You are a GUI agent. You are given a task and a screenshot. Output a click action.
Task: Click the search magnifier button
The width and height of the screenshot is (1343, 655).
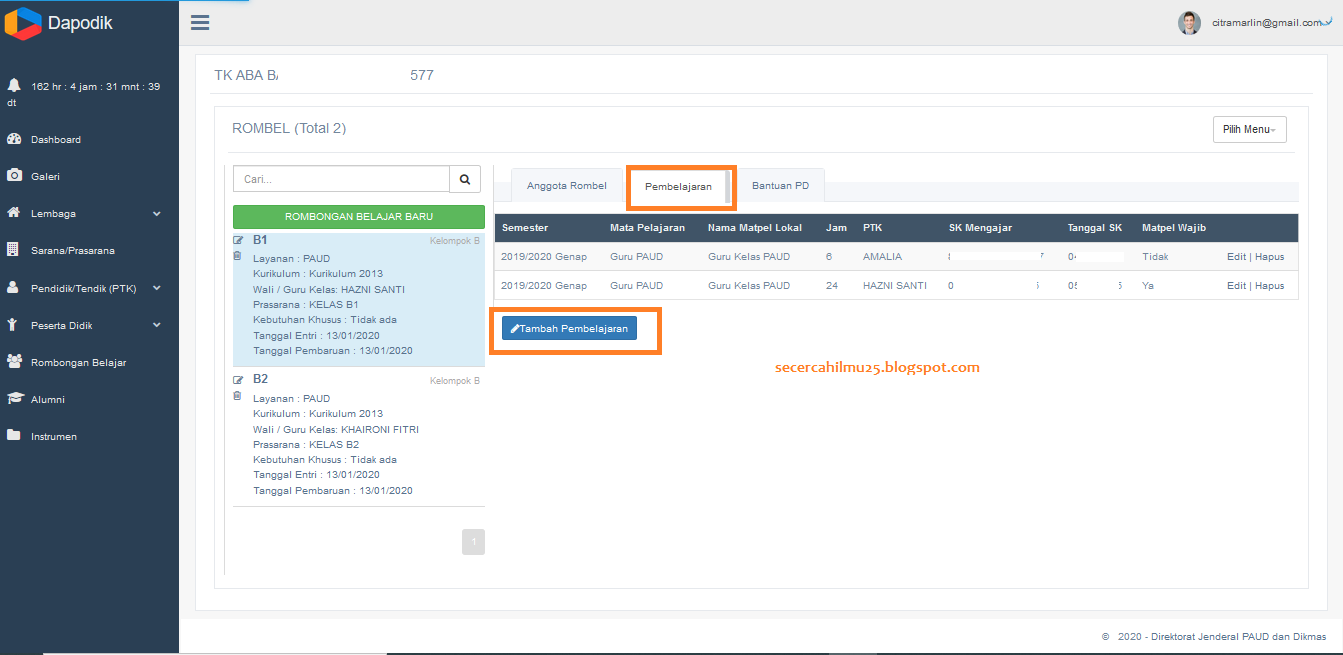(x=465, y=179)
